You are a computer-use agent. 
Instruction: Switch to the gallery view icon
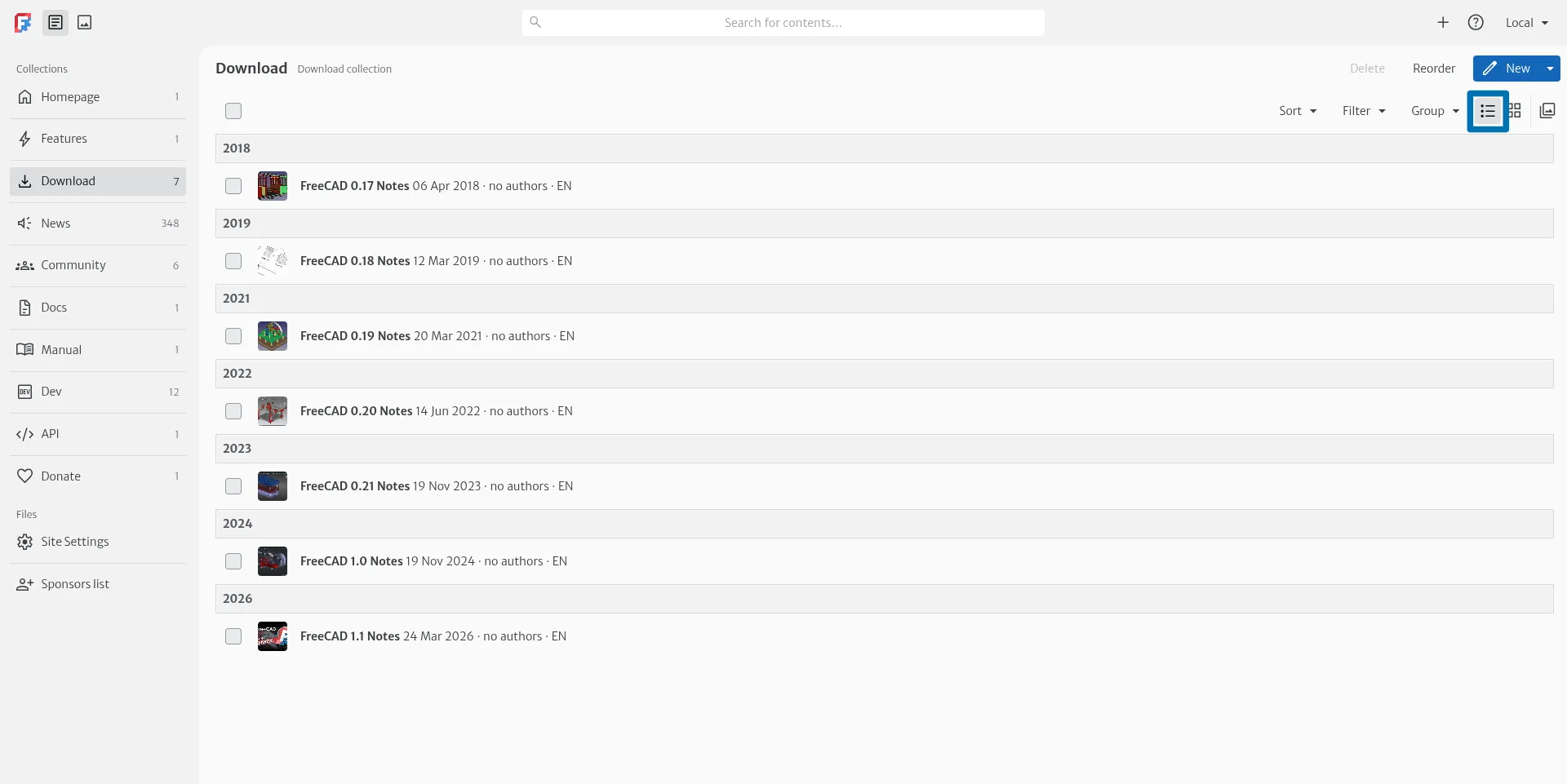1547,111
